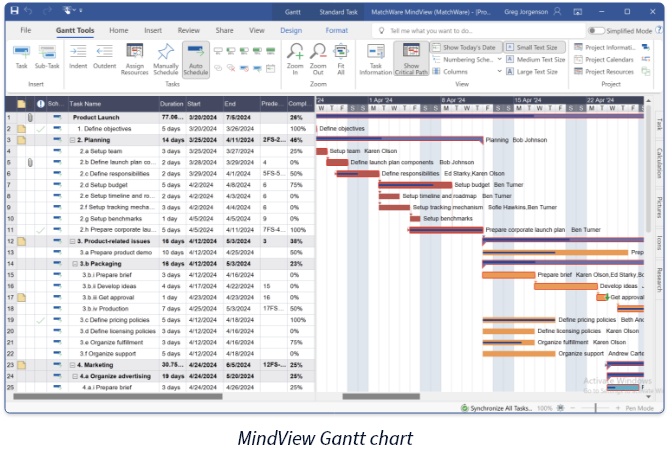Viewport: 669px width, 453px height.
Task: Open the Research side panel tab
Action: [659, 280]
